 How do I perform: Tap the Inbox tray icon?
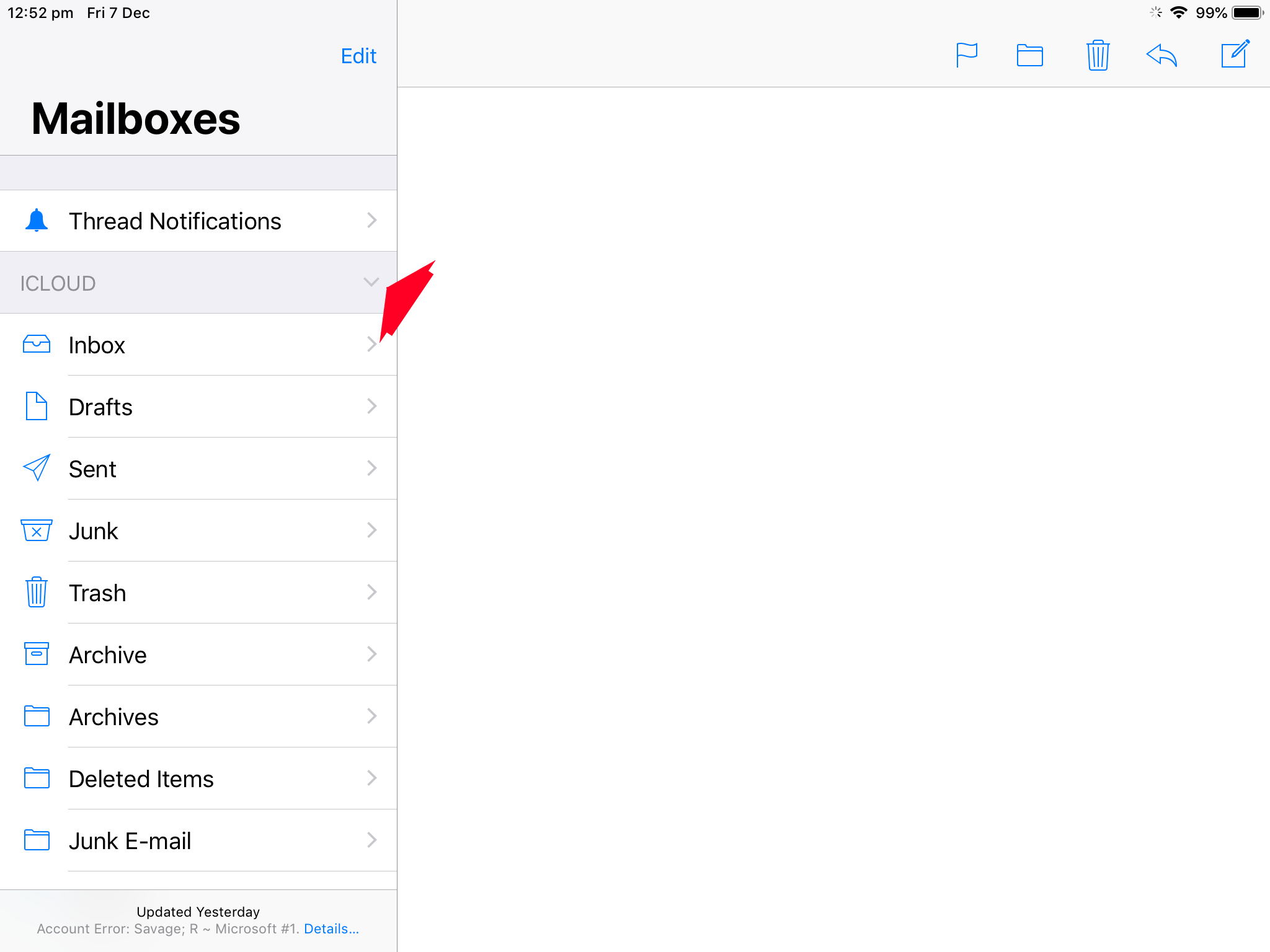[37, 344]
